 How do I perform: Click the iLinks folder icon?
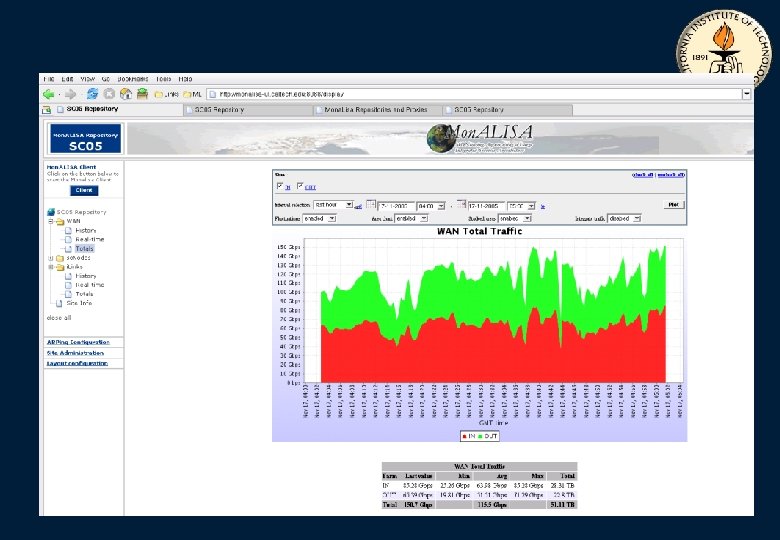(60, 267)
